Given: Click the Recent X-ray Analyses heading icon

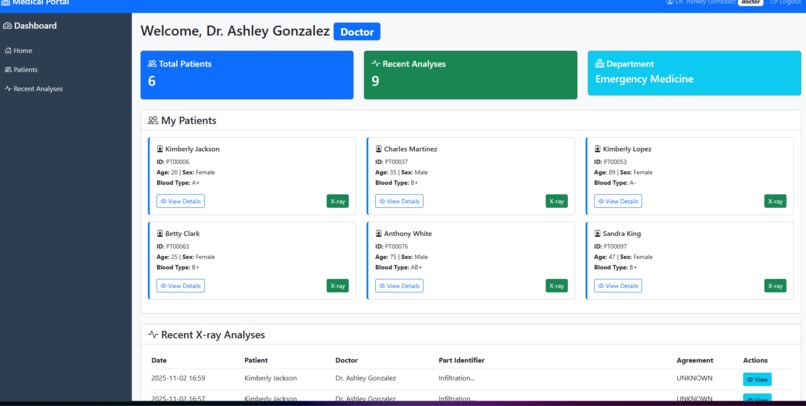Looking at the screenshot, I should (x=153, y=335).
